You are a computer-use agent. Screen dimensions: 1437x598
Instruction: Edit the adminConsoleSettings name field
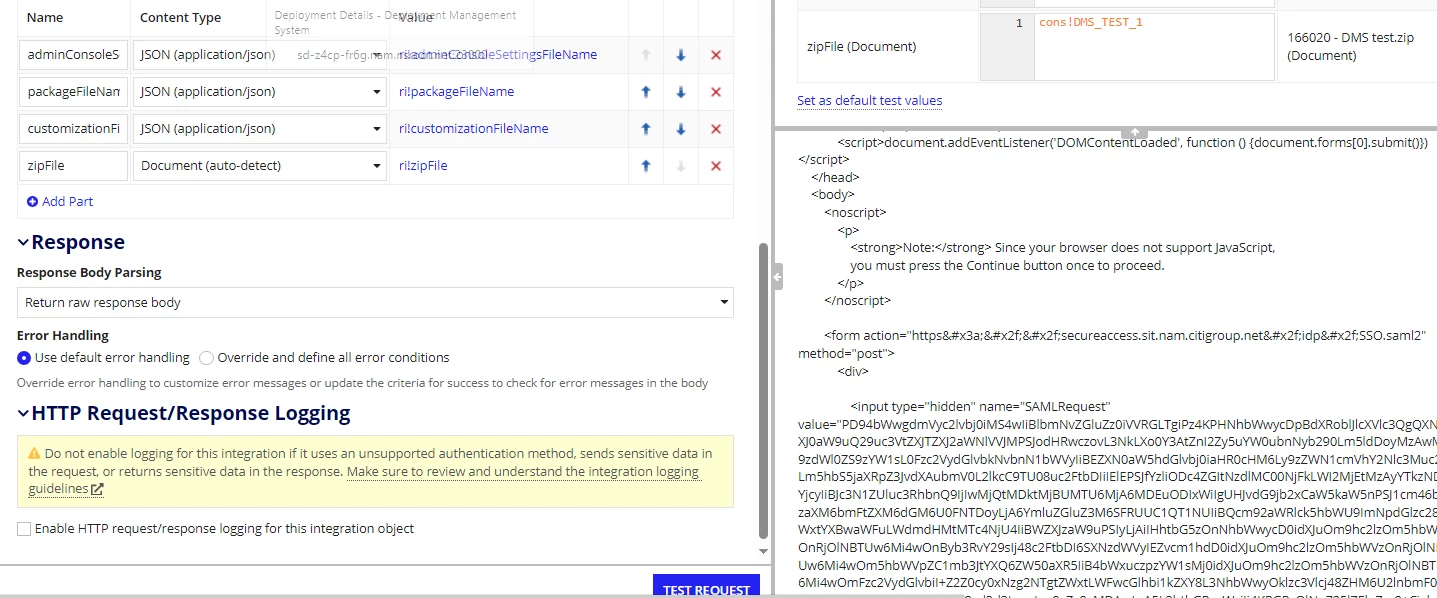[x=73, y=55]
